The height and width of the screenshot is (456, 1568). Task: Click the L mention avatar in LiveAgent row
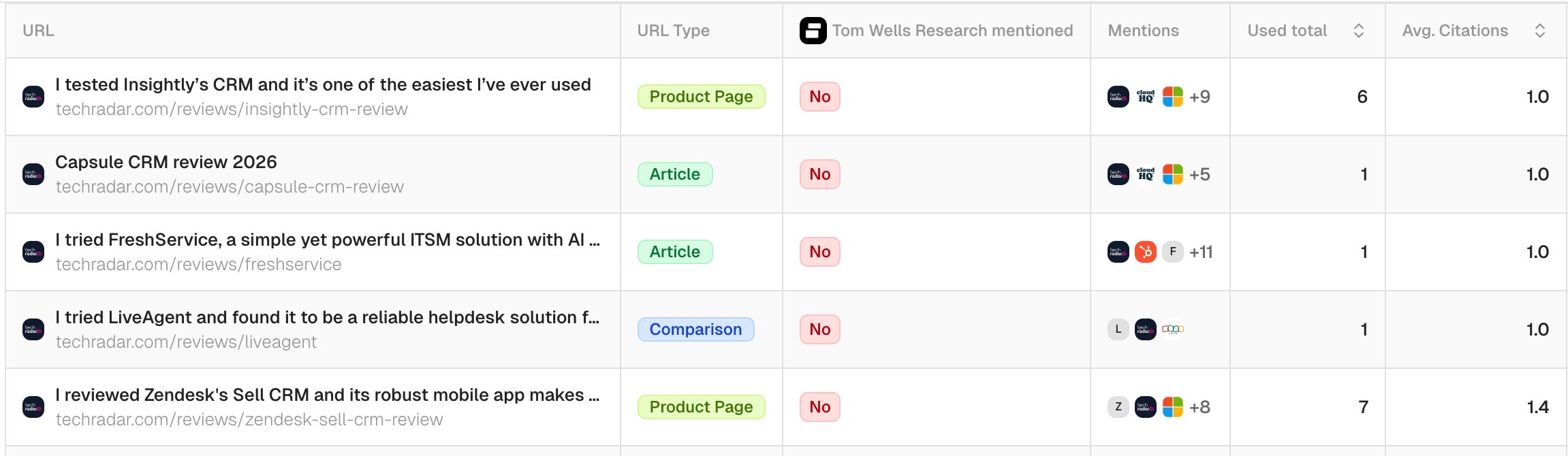(x=1118, y=329)
